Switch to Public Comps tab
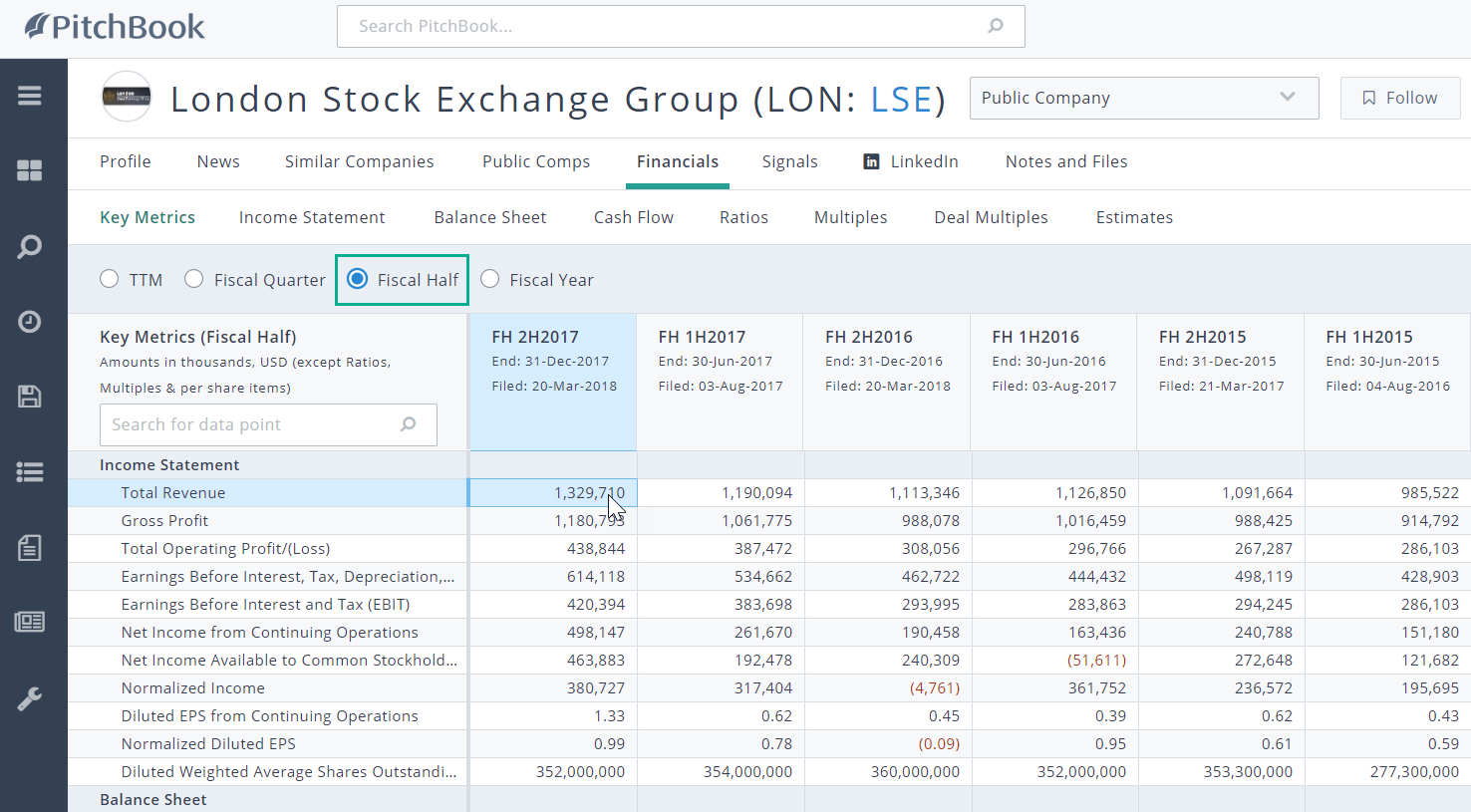Image resolution: width=1471 pixels, height=812 pixels. click(536, 161)
